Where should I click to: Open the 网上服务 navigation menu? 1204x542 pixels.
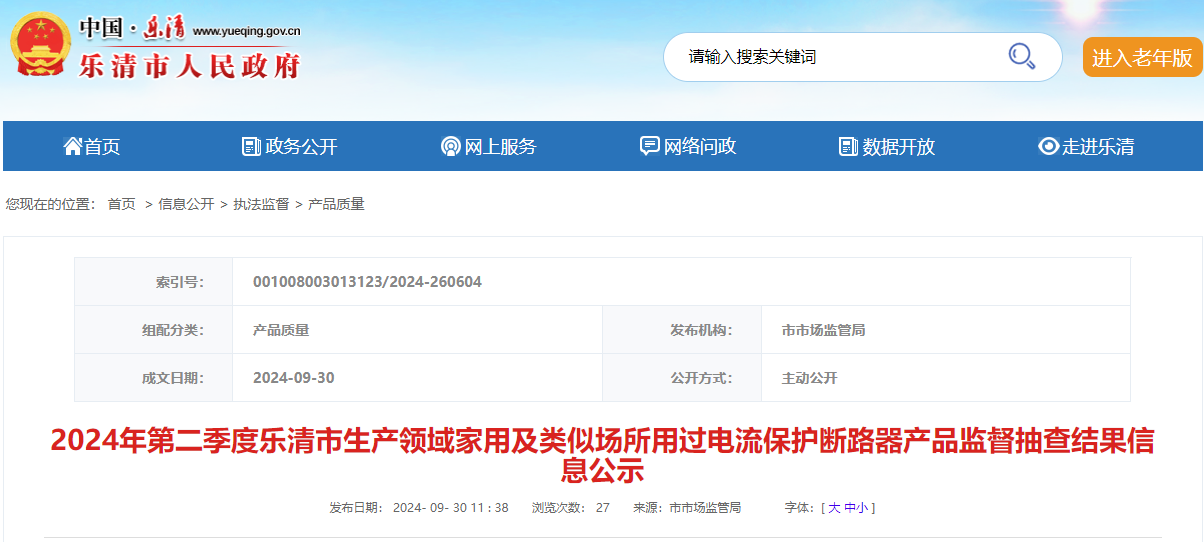(x=500, y=147)
